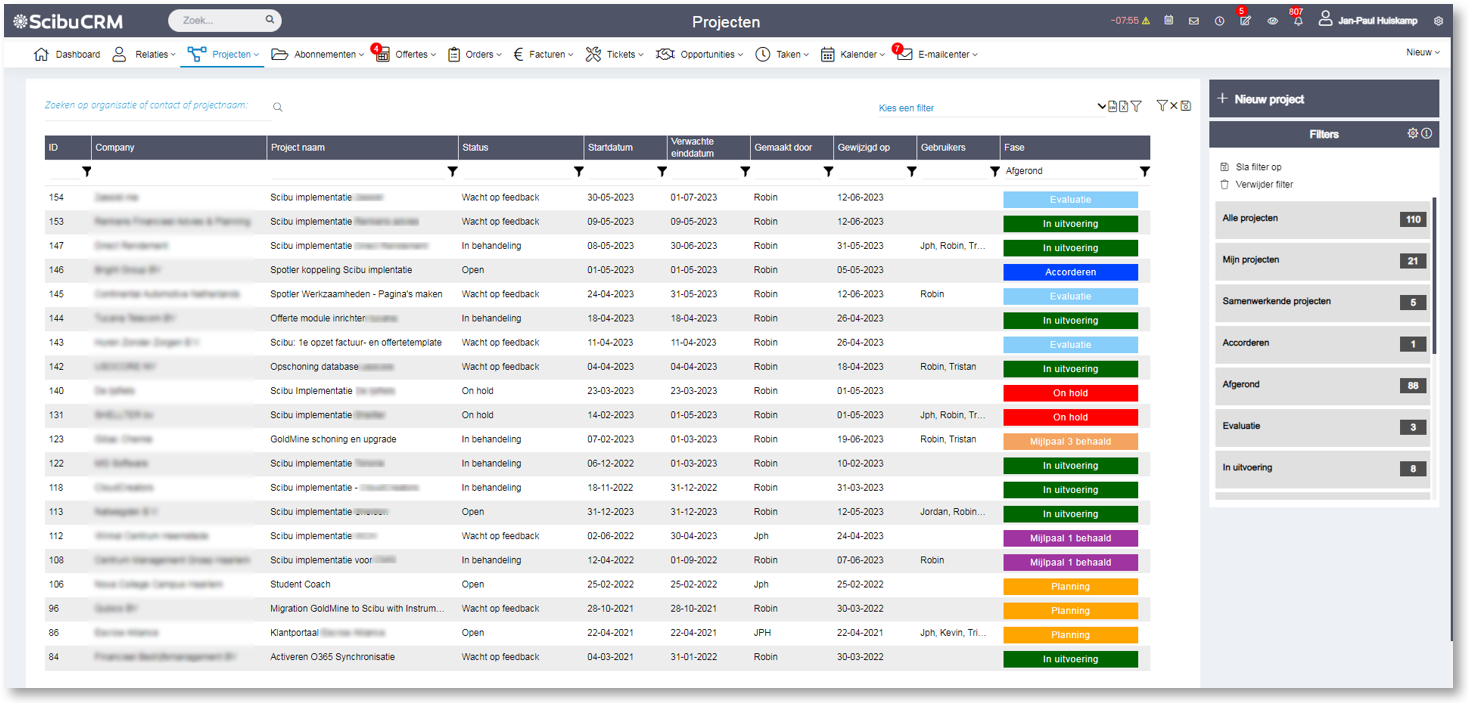Click the filter funnel under Gemaakt door column
The height and width of the screenshot is (703, 1468).
pyautogui.click(x=828, y=172)
